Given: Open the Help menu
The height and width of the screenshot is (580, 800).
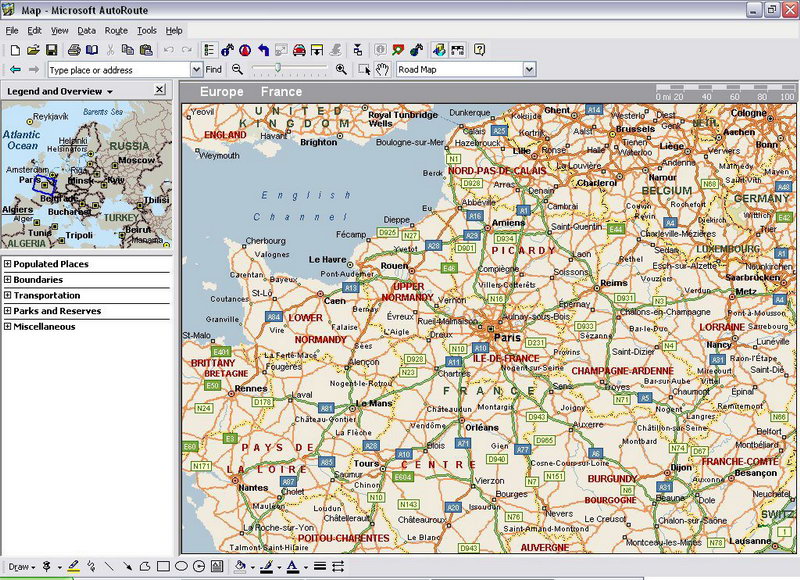Looking at the screenshot, I should point(174,31).
